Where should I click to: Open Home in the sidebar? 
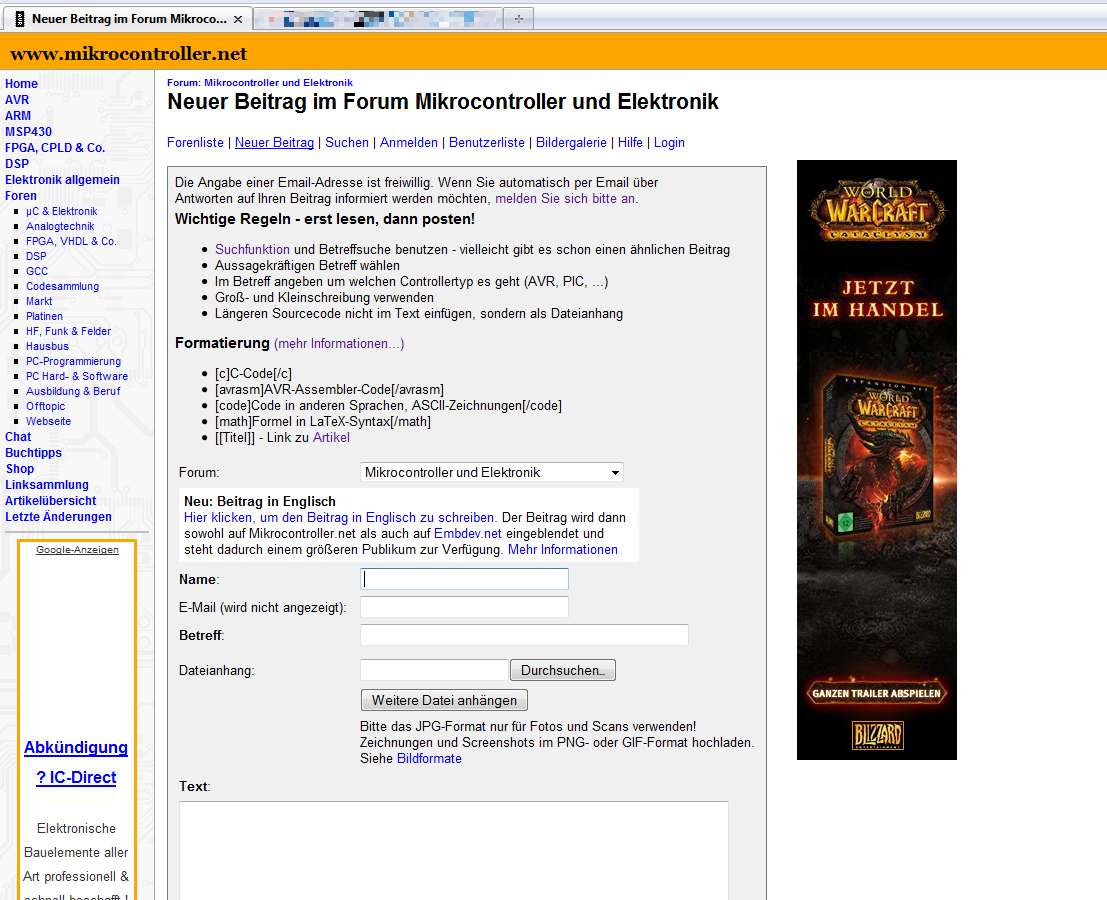pos(21,83)
